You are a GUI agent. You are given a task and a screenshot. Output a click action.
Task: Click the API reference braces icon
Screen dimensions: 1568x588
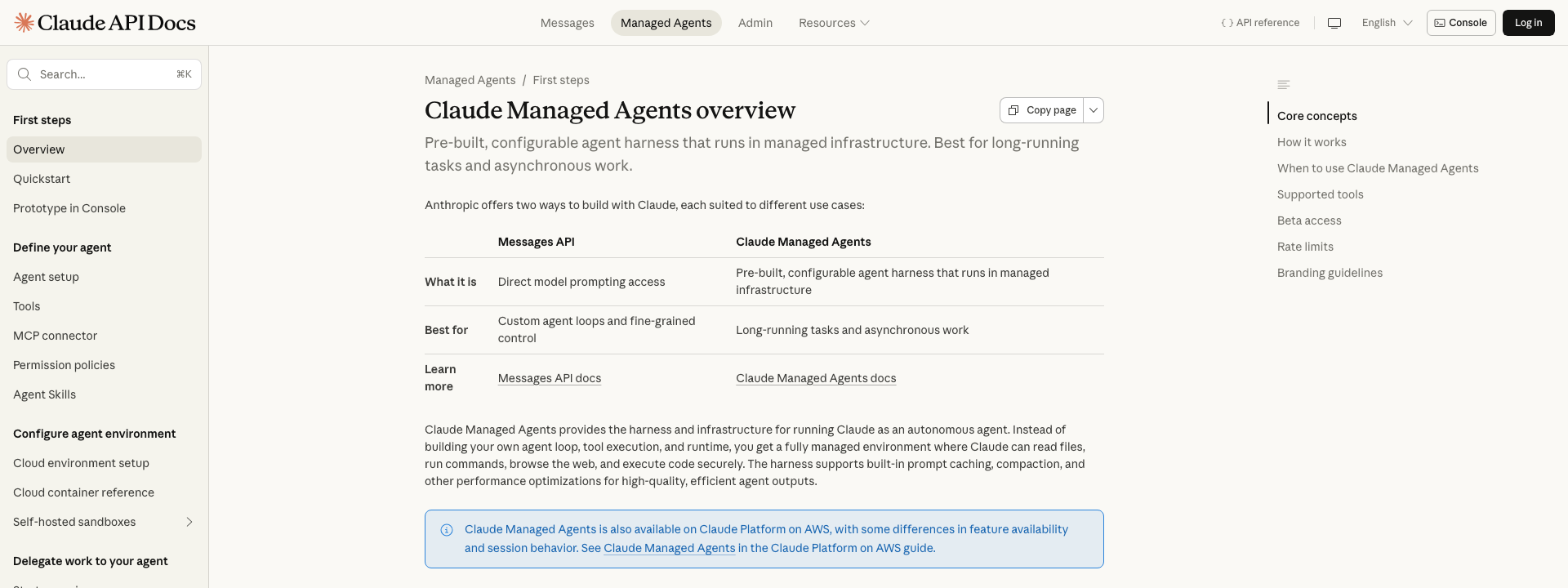click(1227, 23)
